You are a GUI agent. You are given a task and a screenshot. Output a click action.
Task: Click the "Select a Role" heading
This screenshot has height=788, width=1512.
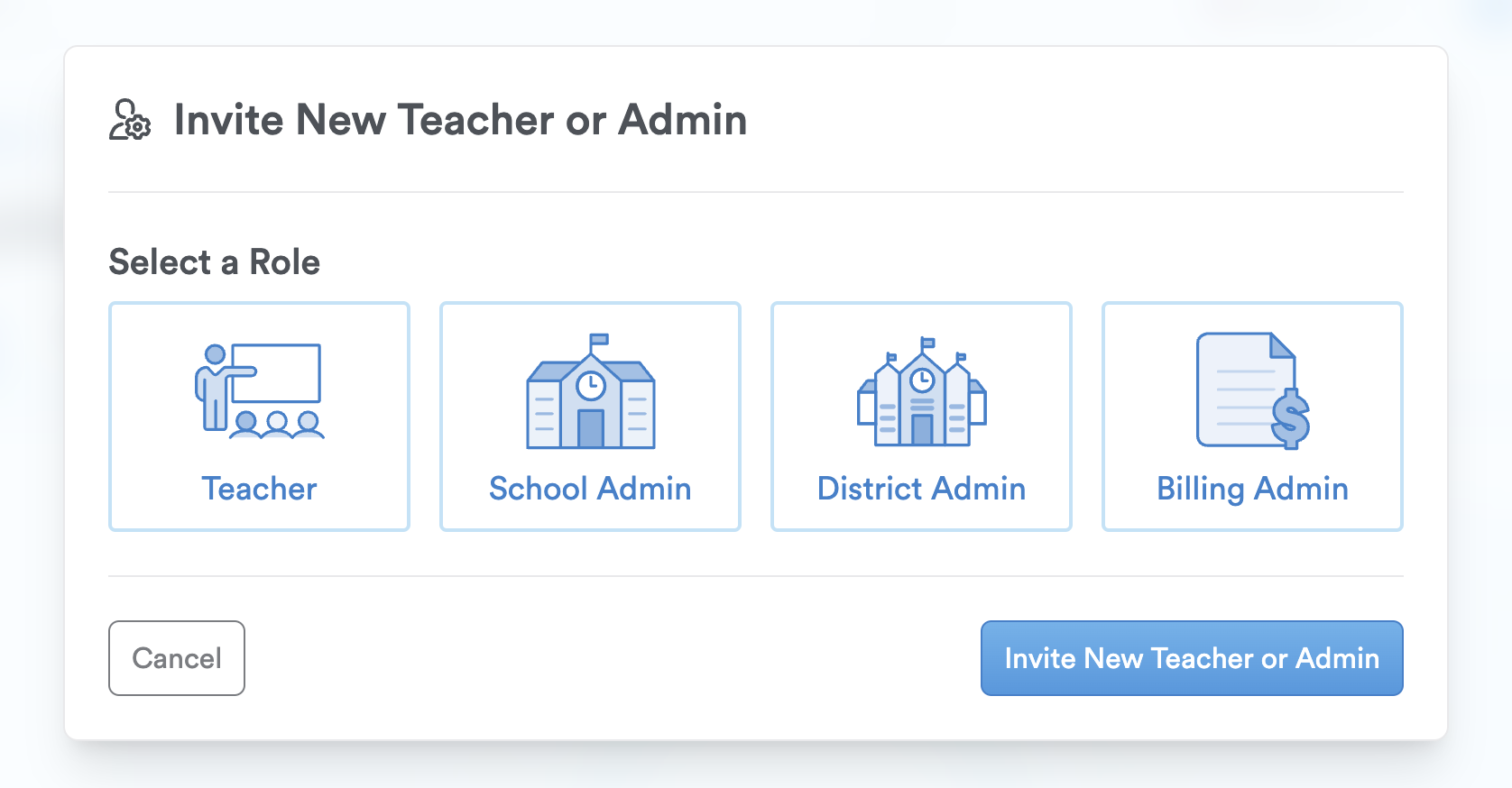click(x=215, y=262)
